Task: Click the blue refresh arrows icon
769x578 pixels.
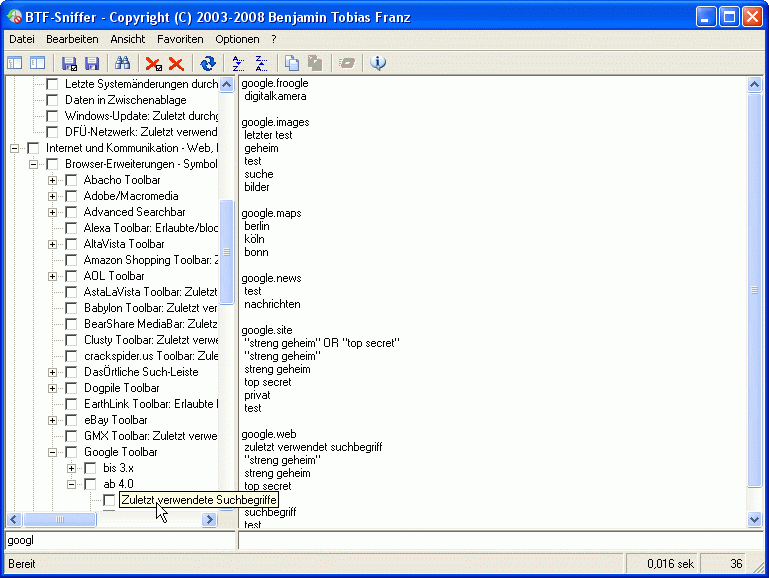Action: tap(207, 63)
